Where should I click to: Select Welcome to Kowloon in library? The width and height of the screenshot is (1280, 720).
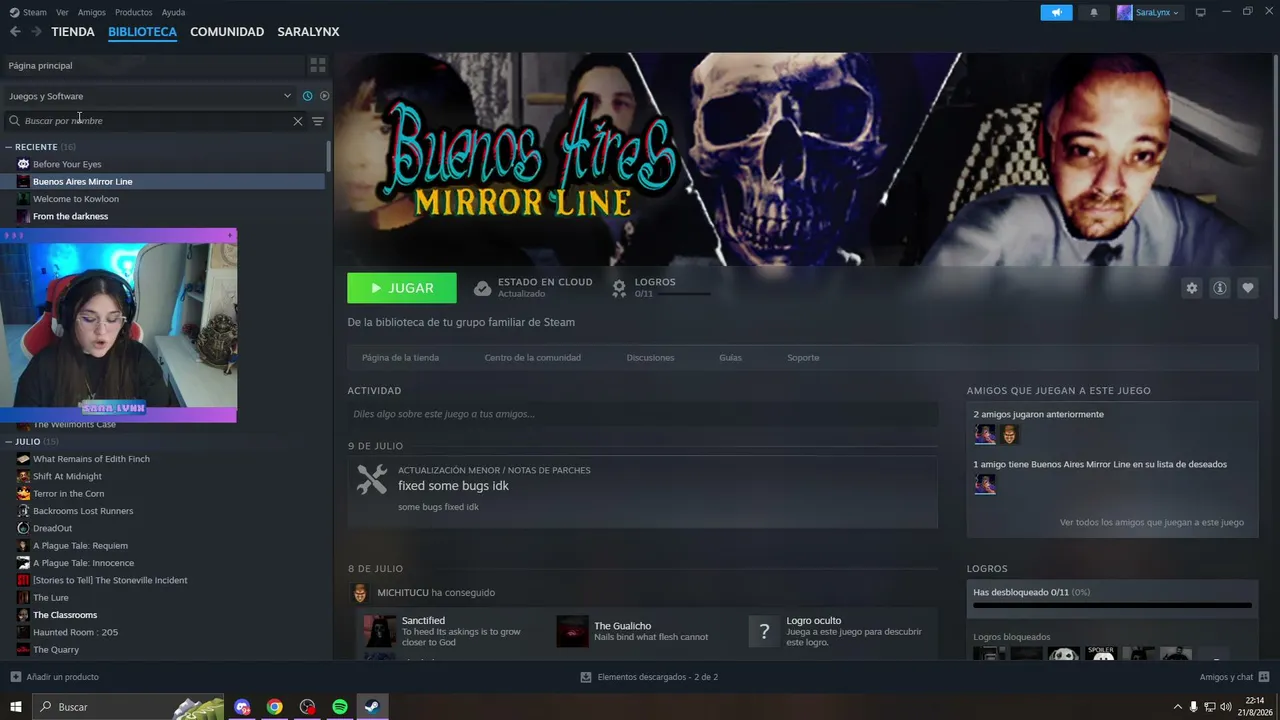[x=76, y=199]
